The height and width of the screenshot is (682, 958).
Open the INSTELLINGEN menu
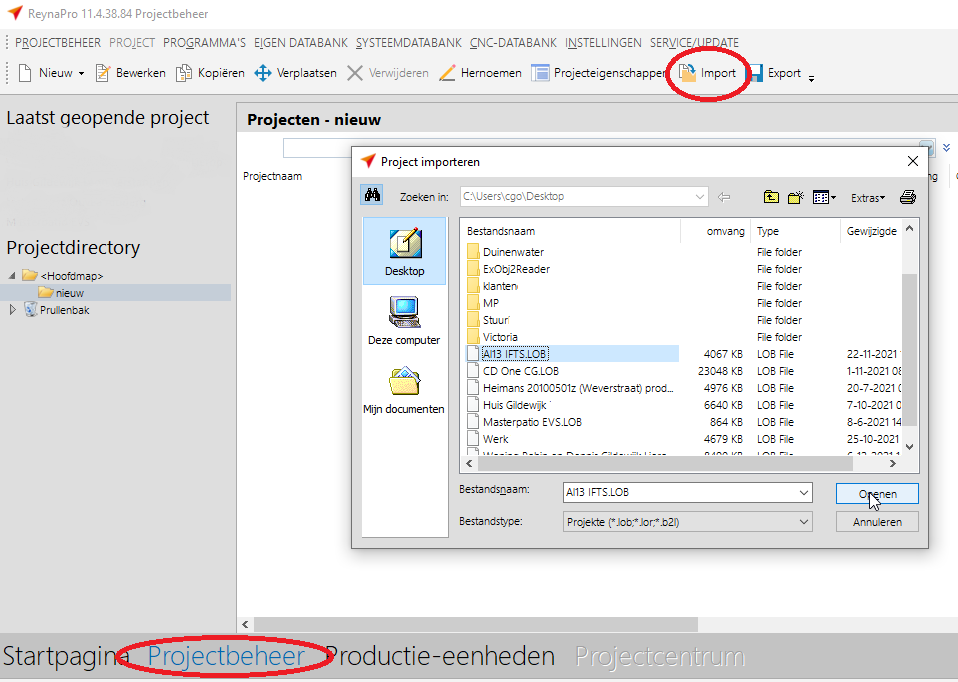(603, 43)
